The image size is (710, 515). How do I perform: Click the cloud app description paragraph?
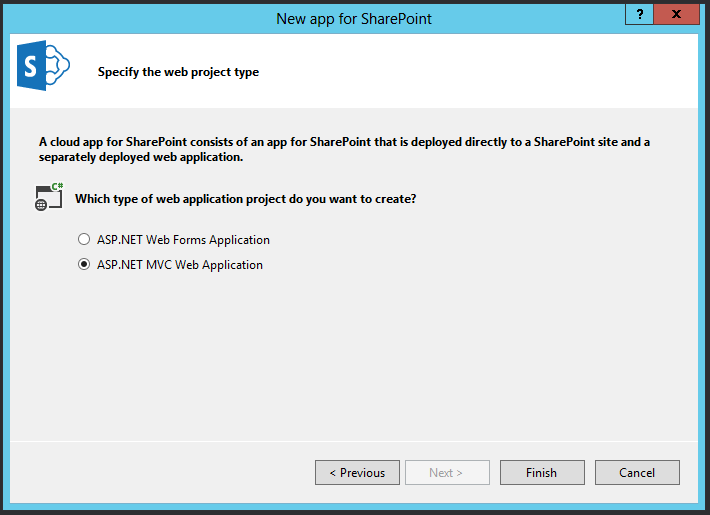pos(344,150)
